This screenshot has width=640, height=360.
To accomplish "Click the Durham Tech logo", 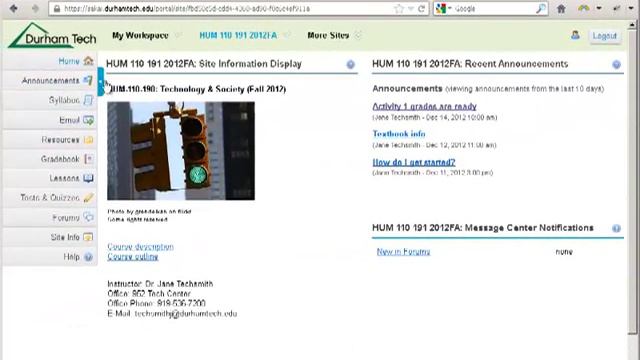I will 52,36.
